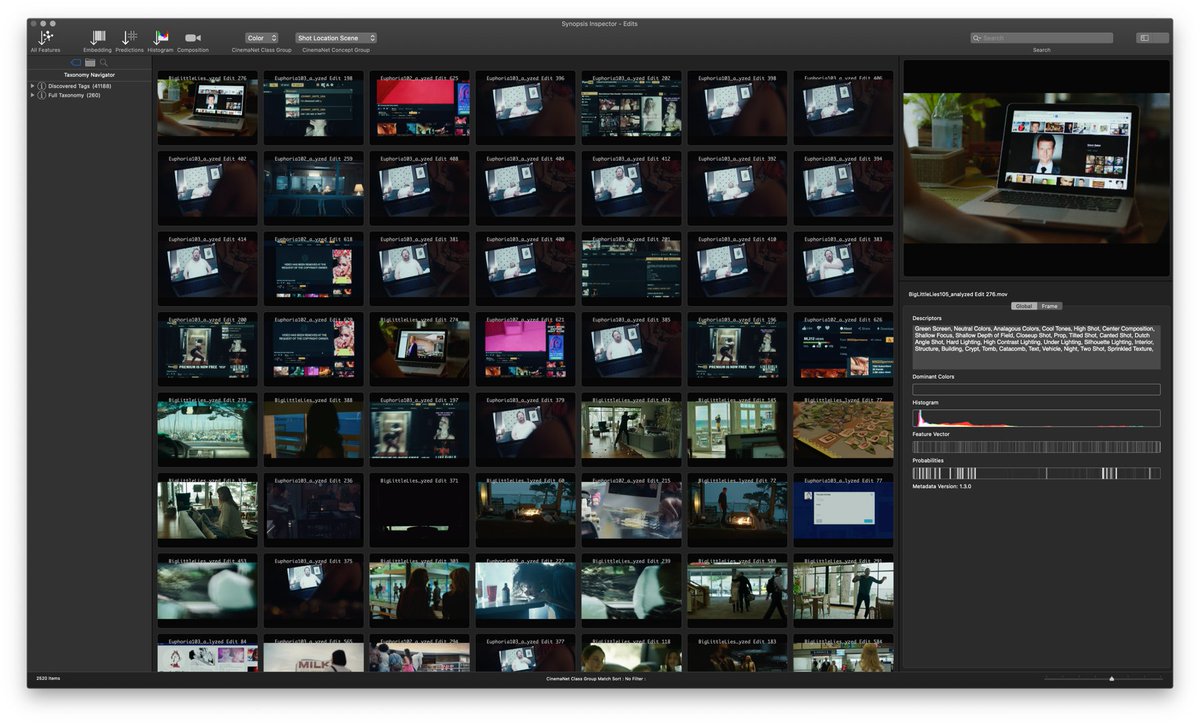Viewport: 1200px width, 724px height.
Task: Select thumbnail Euphoria103 Edit 396
Action: (525, 108)
